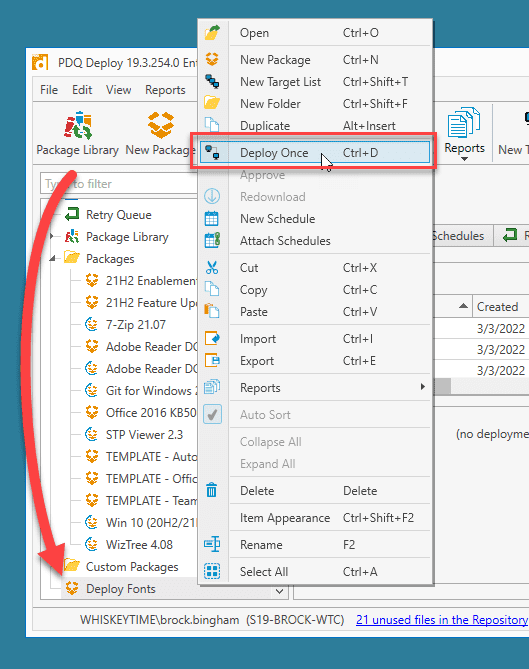Select the Retry Queue tree item
This screenshot has height=669, width=529.
tap(119, 215)
